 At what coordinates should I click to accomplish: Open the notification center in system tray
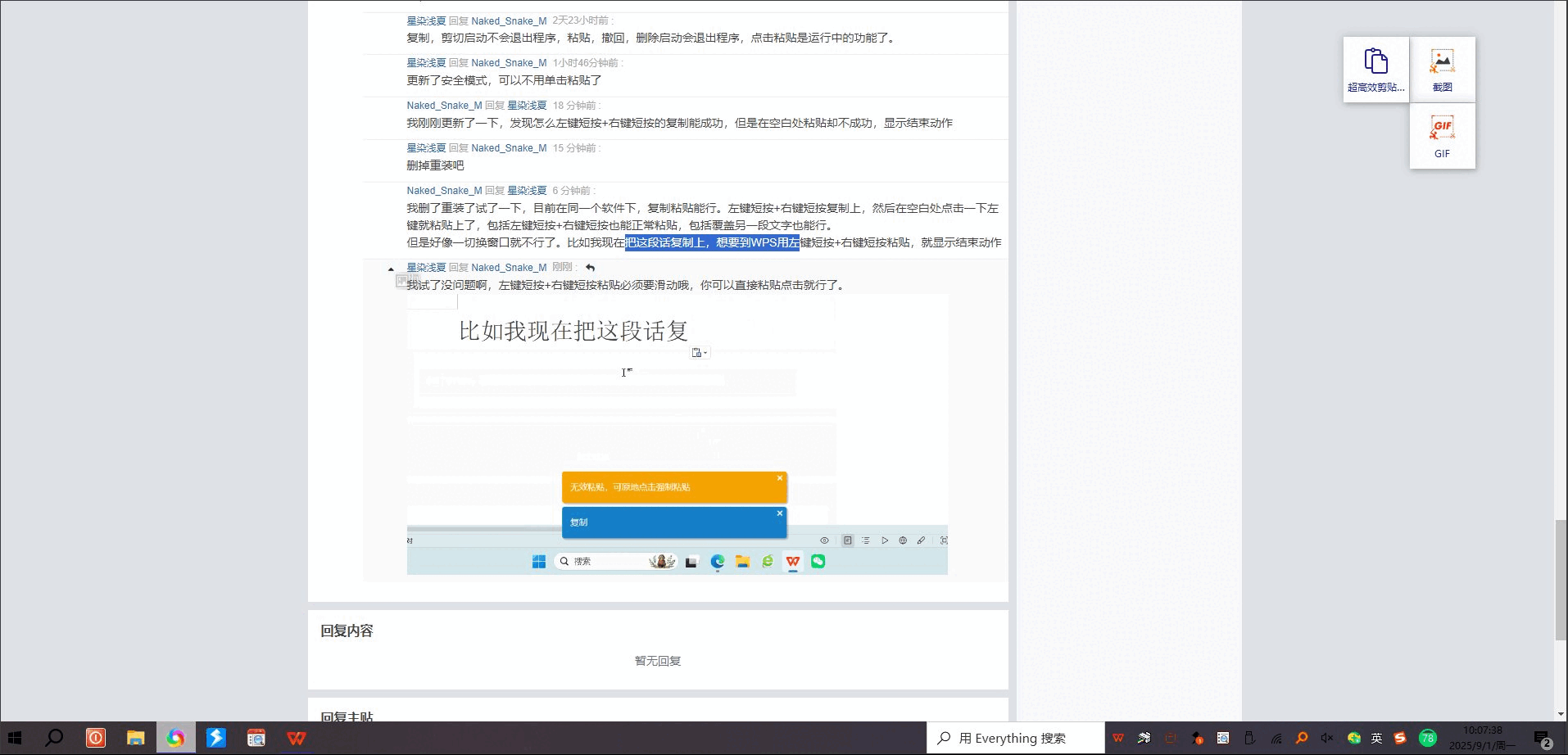[1542, 738]
